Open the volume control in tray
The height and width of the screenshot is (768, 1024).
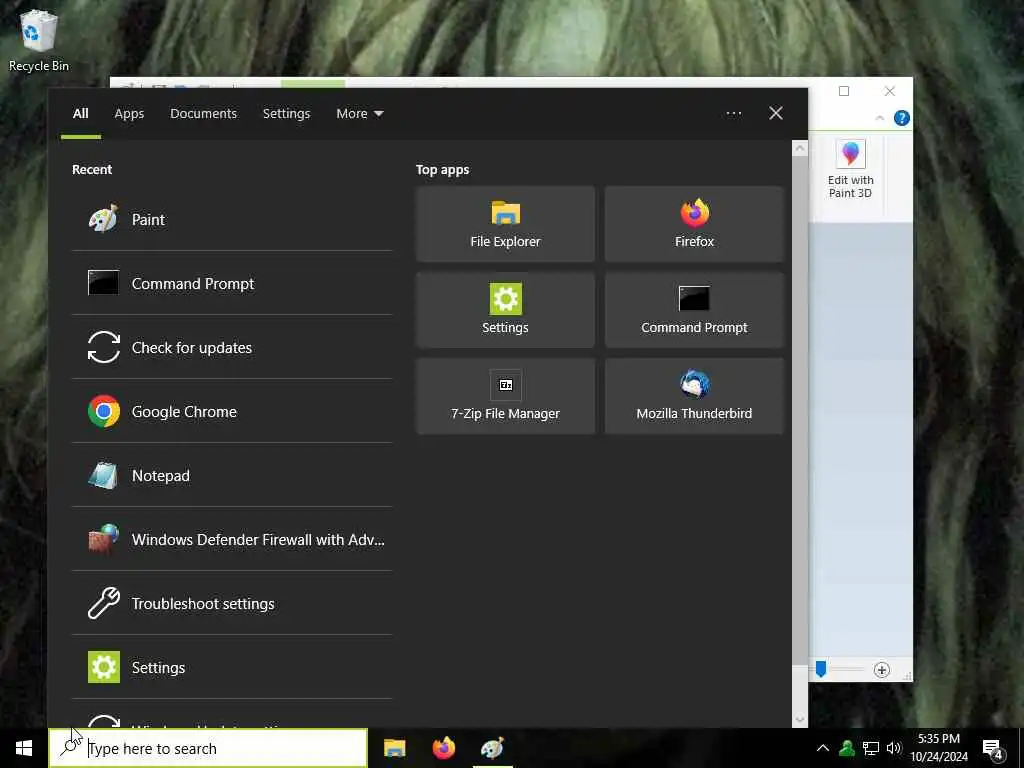[894, 748]
